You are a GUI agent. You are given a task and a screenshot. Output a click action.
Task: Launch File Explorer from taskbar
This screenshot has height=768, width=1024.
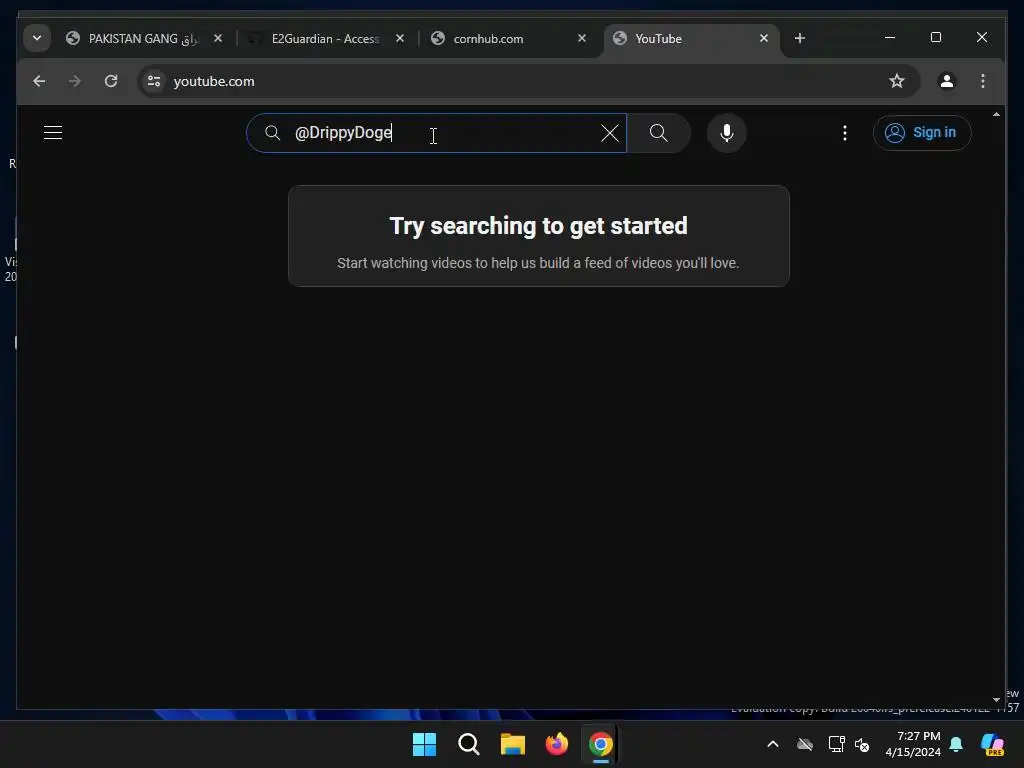[x=513, y=744]
